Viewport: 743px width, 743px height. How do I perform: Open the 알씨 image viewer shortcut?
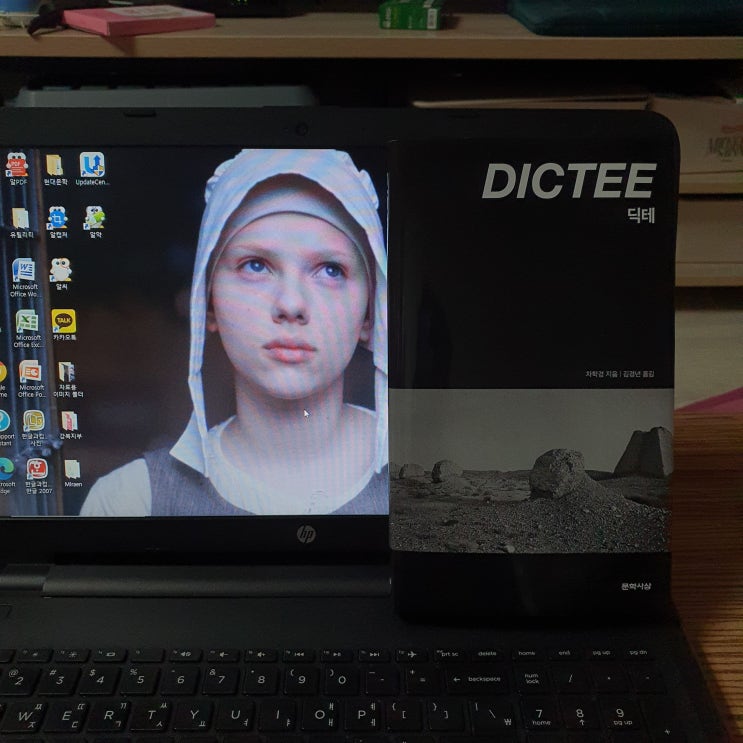pos(61,274)
